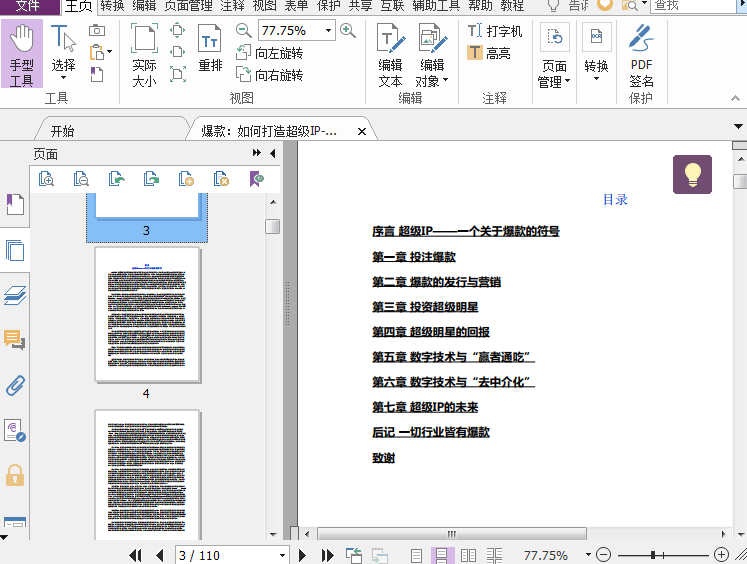Open the File menu
The height and width of the screenshot is (564, 747).
click(x=28, y=6)
